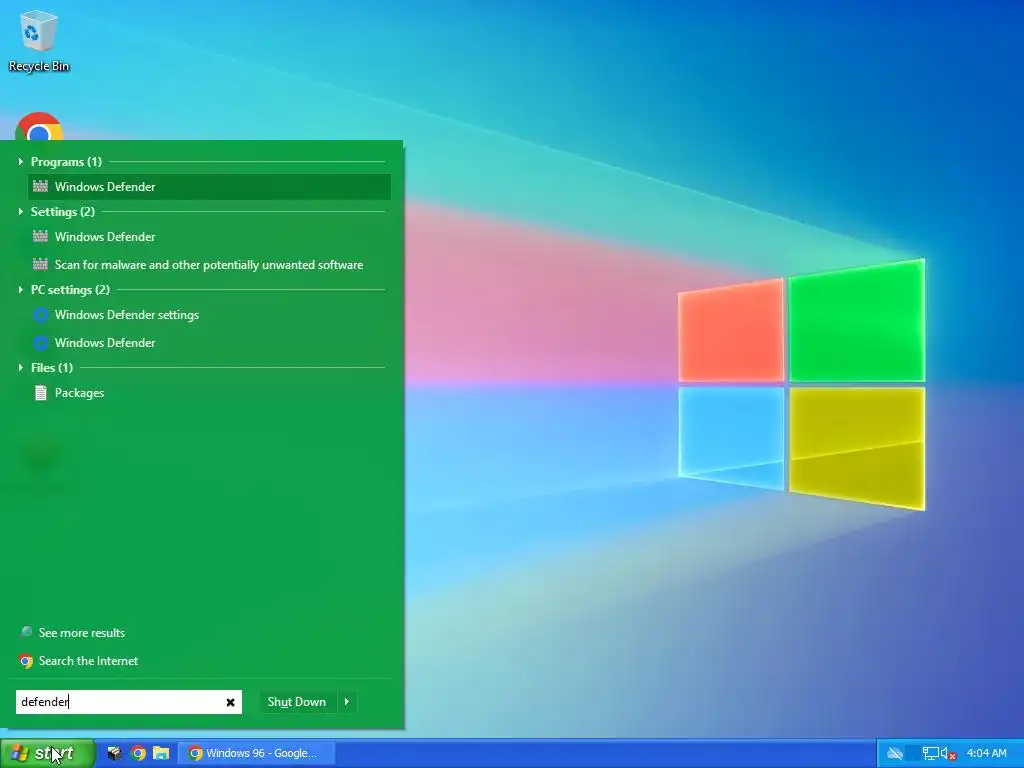Switch to Windows 96 - Google taskbar window
This screenshot has height=768, width=1024.
(x=257, y=753)
